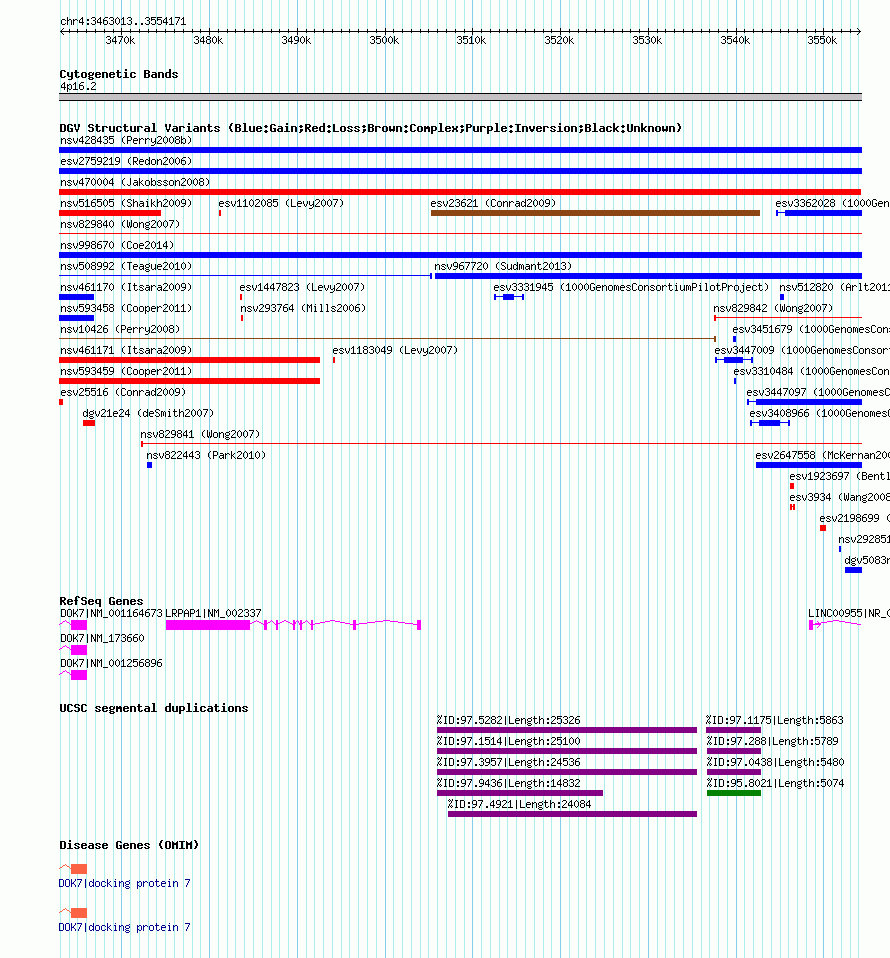Open variant nsv508992 (Teague2010) label

point(126,266)
